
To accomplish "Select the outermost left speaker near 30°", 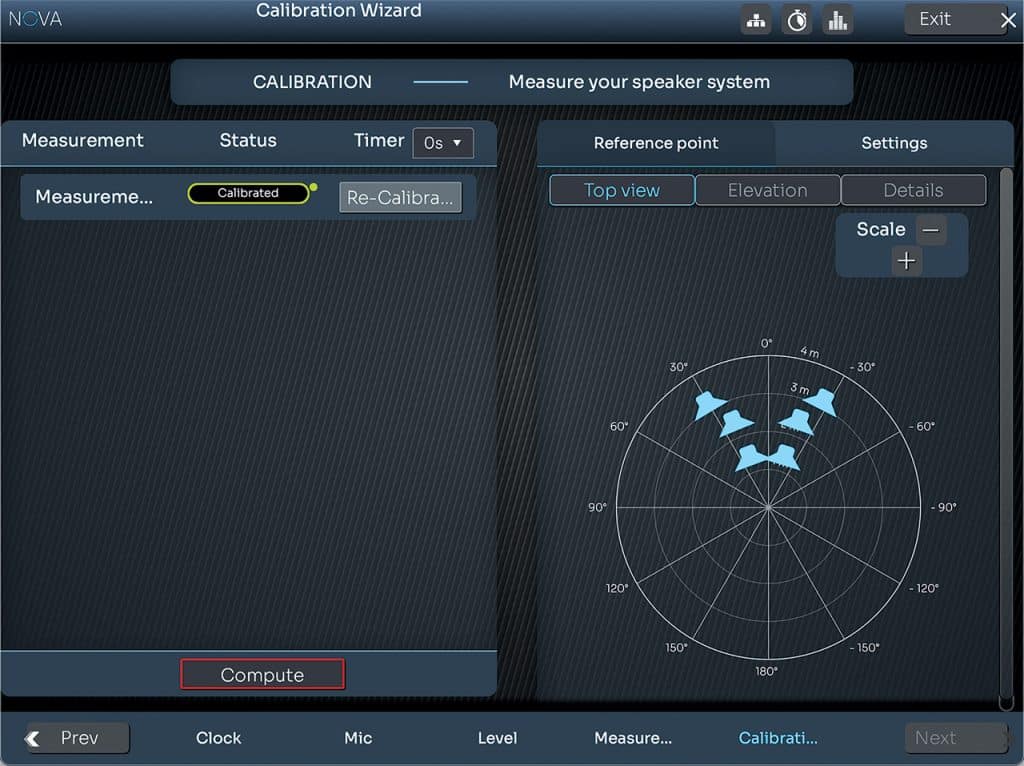I will pos(710,404).
